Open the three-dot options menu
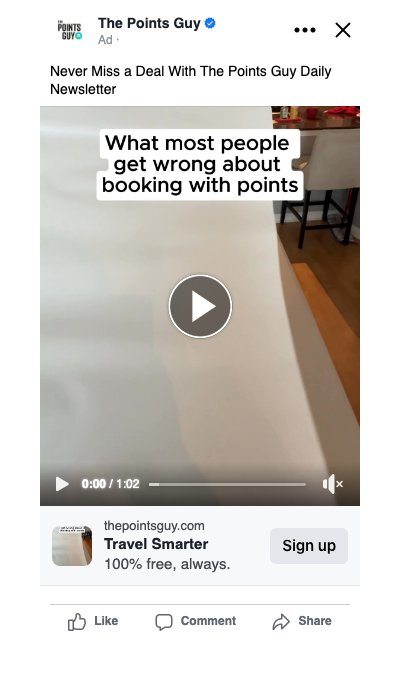 (x=305, y=30)
